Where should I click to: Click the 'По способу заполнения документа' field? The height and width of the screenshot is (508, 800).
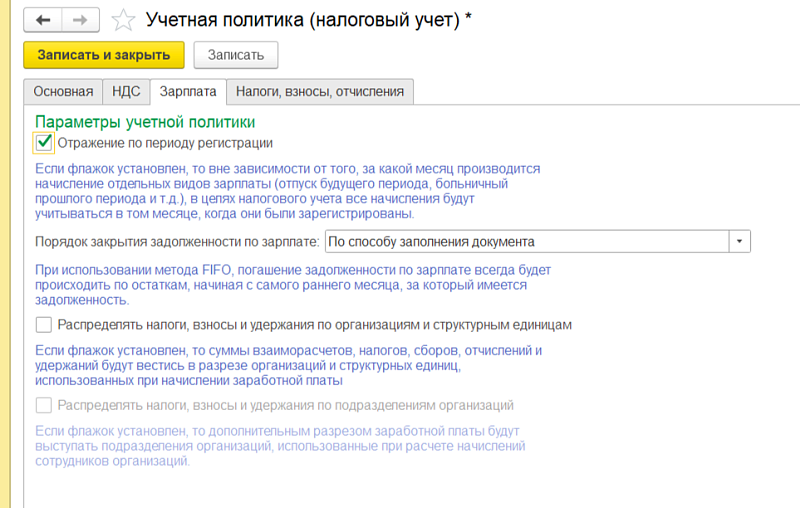[x=525, y=242]
